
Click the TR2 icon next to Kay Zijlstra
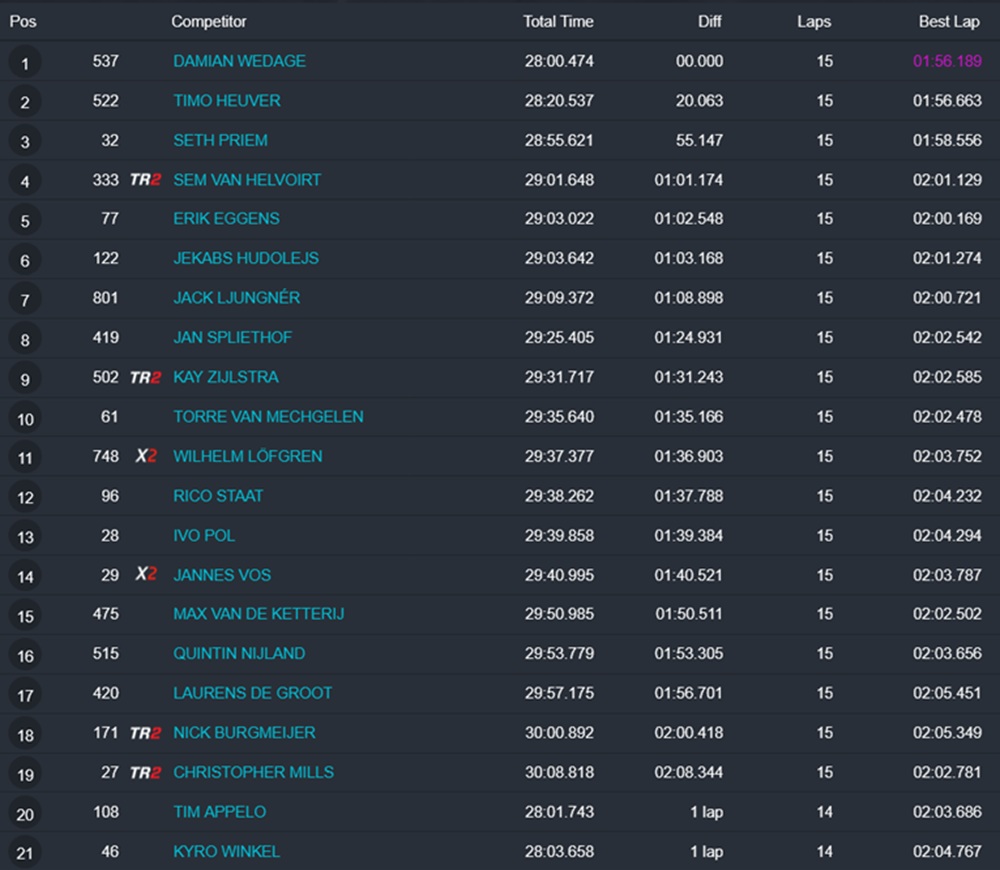(145, 377)
